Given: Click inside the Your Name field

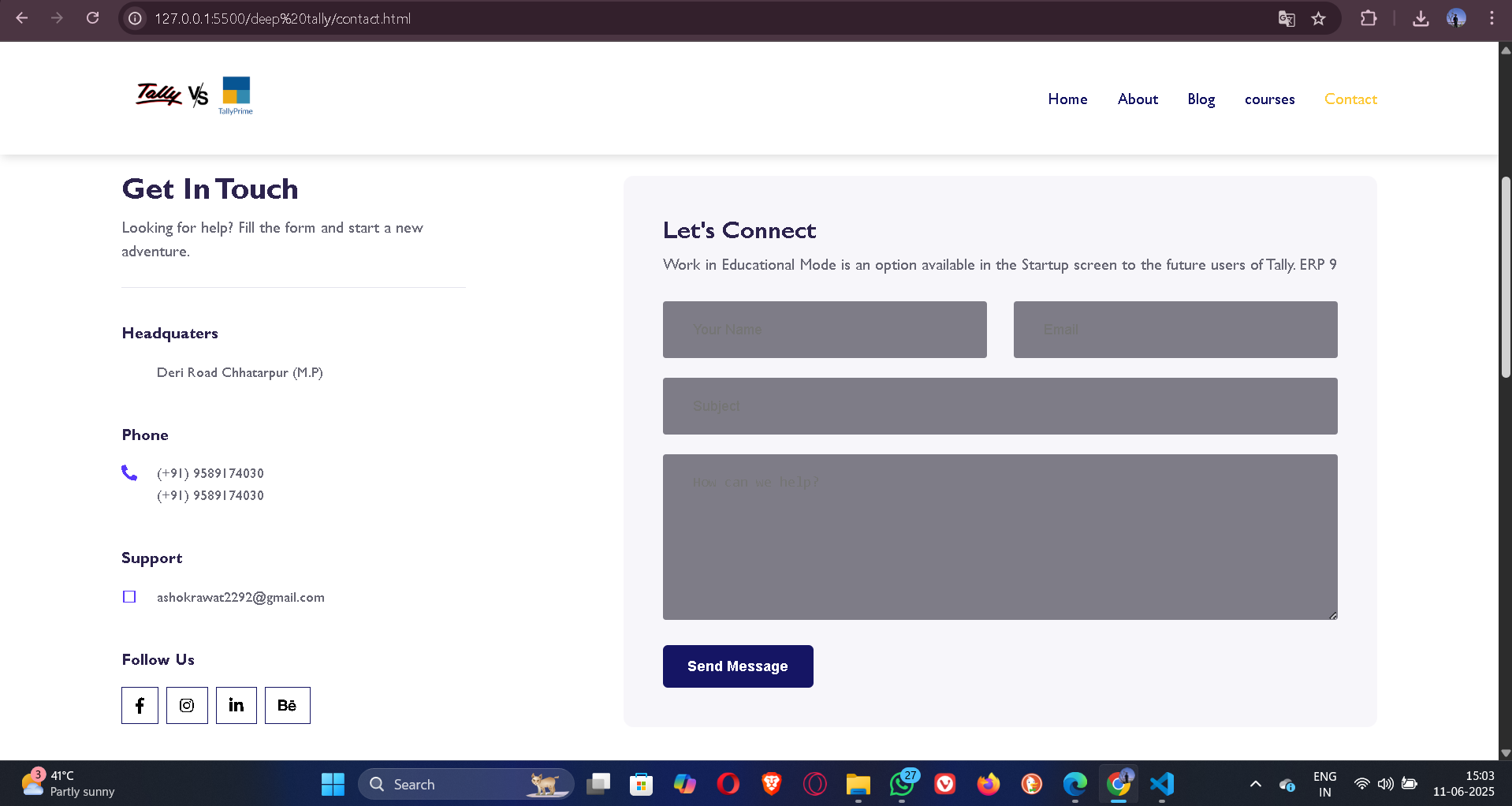Looking at the screenshot, I should click(824, 330).
